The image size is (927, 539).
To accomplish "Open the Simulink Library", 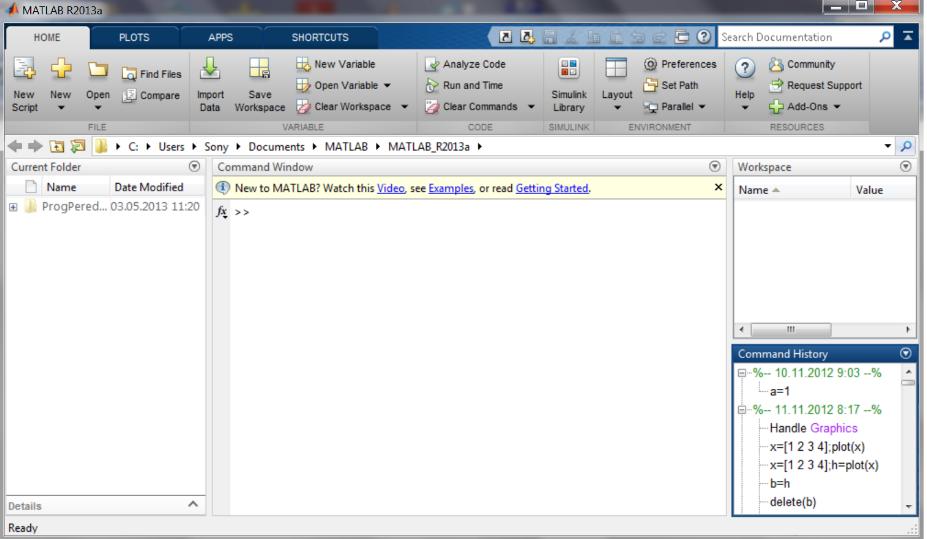I will coord(569,85).
